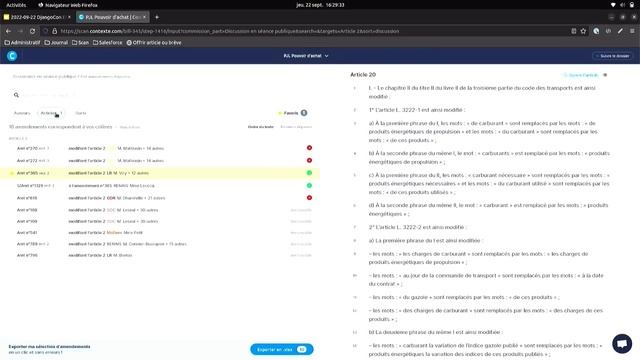Bookmark this page with the star
This screenshot has width=640, height=360.
[583, 31]
